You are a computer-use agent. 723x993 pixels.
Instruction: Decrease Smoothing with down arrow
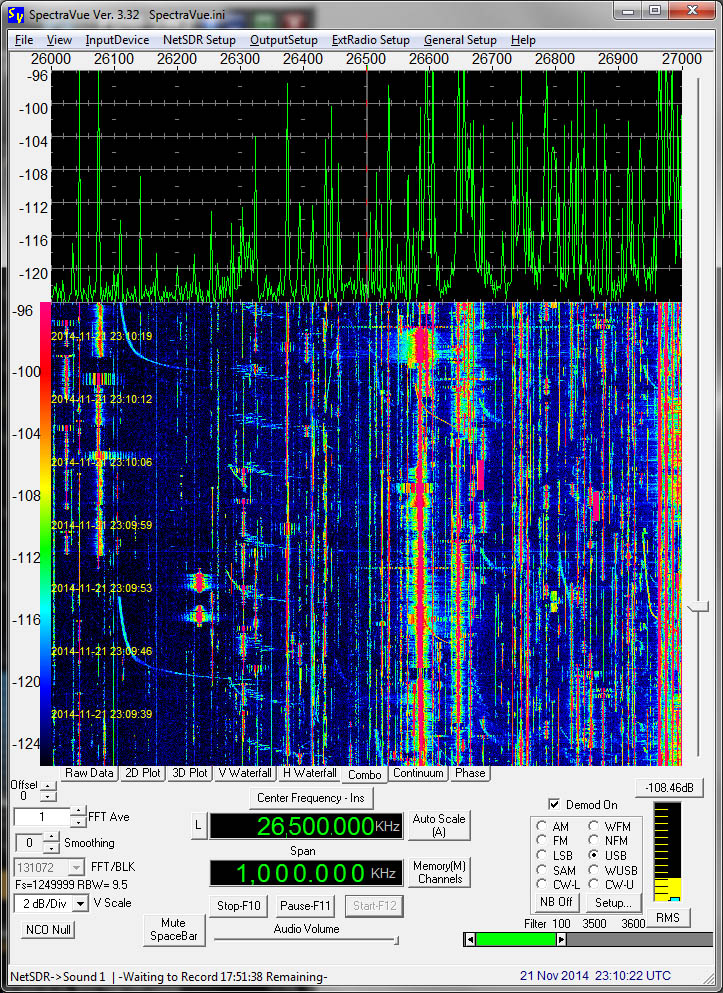51,848
